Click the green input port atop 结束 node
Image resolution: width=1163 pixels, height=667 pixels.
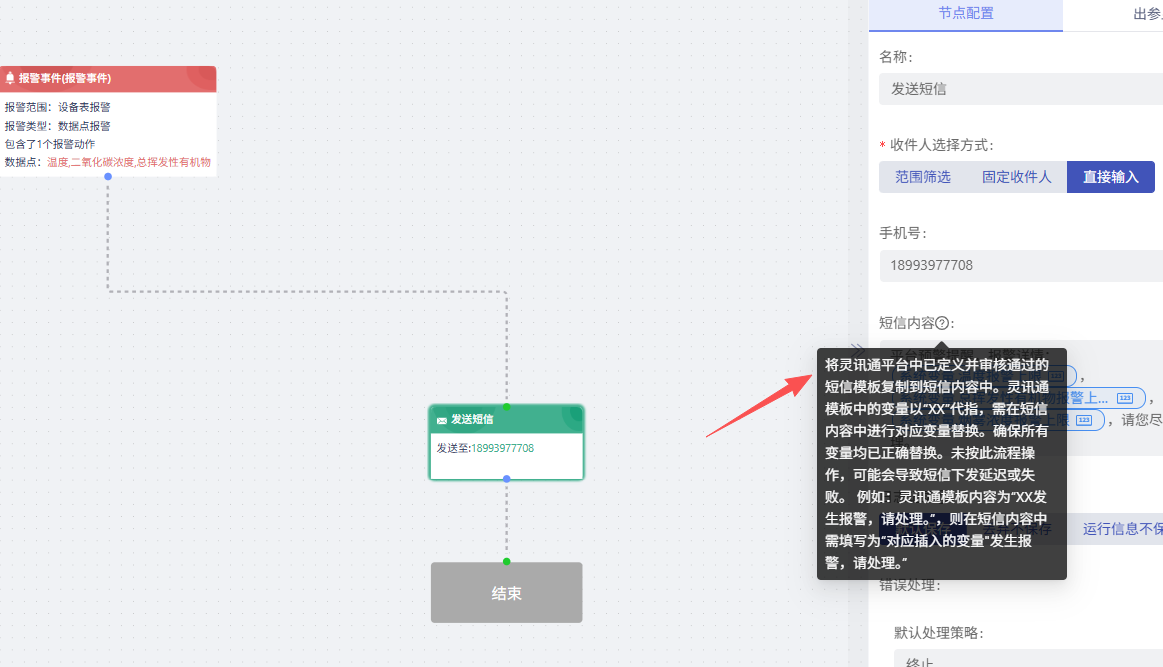pyautogui.click(x=506, y=561)
